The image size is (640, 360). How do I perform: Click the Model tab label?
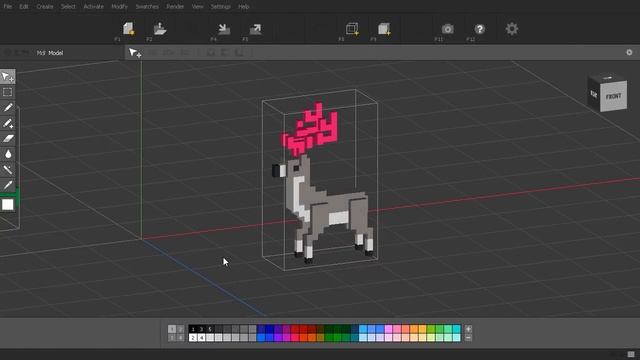[x=56, y=53]
